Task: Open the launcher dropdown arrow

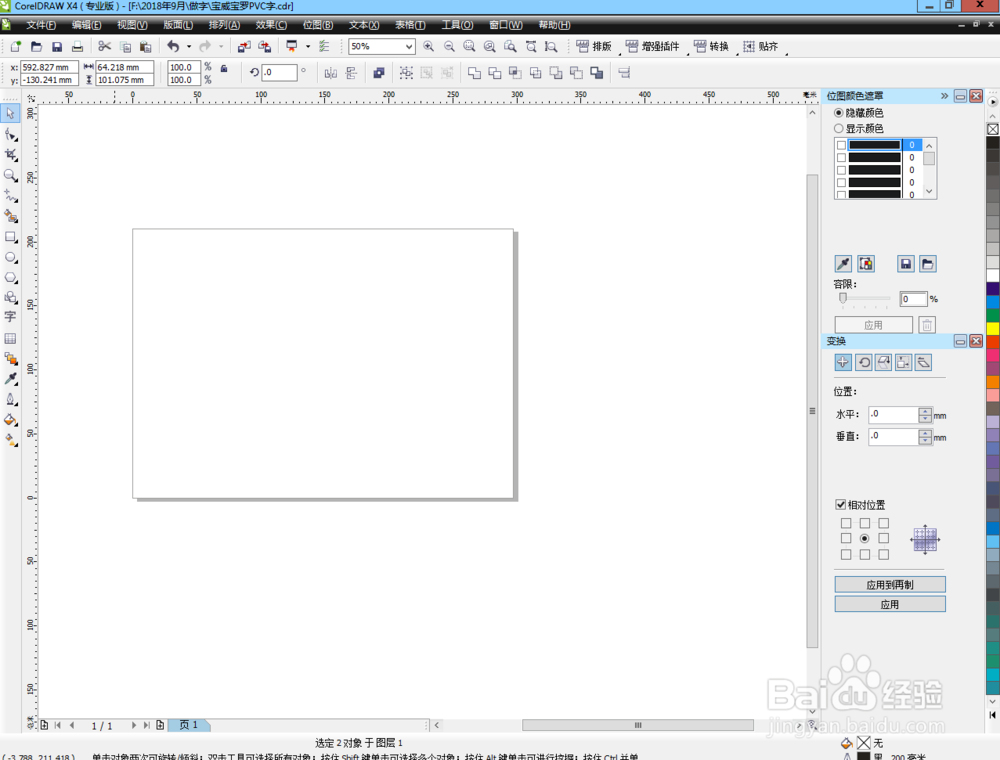Action: point(307,47)
